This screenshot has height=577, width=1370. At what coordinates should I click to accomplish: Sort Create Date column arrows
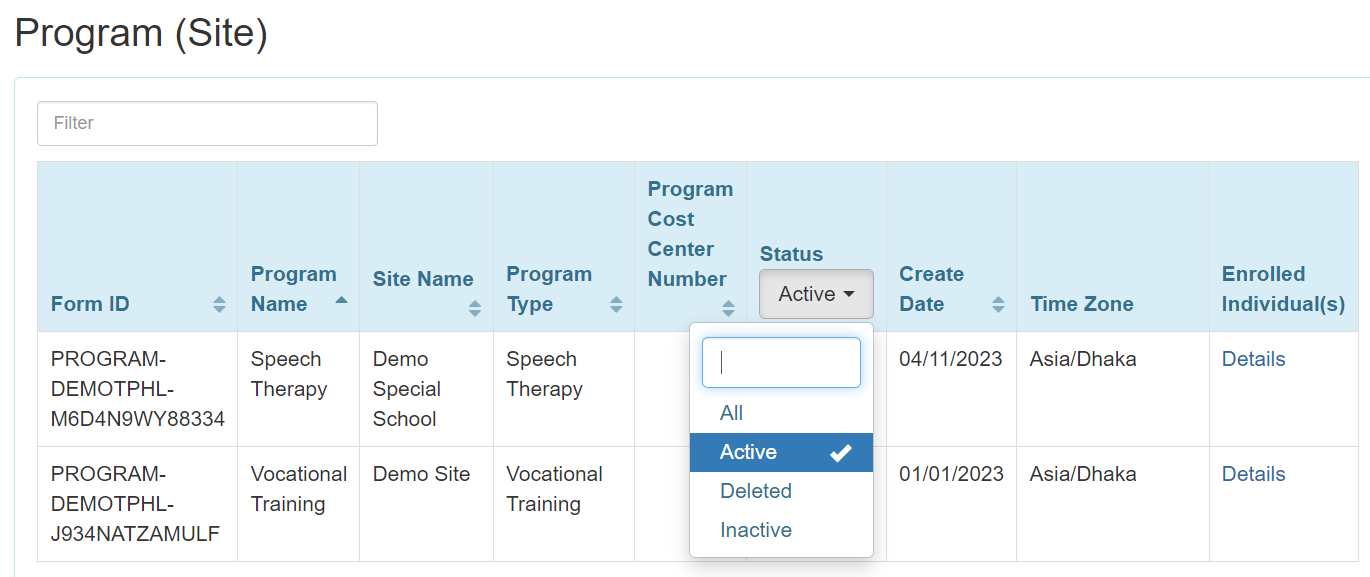(998, 305)
